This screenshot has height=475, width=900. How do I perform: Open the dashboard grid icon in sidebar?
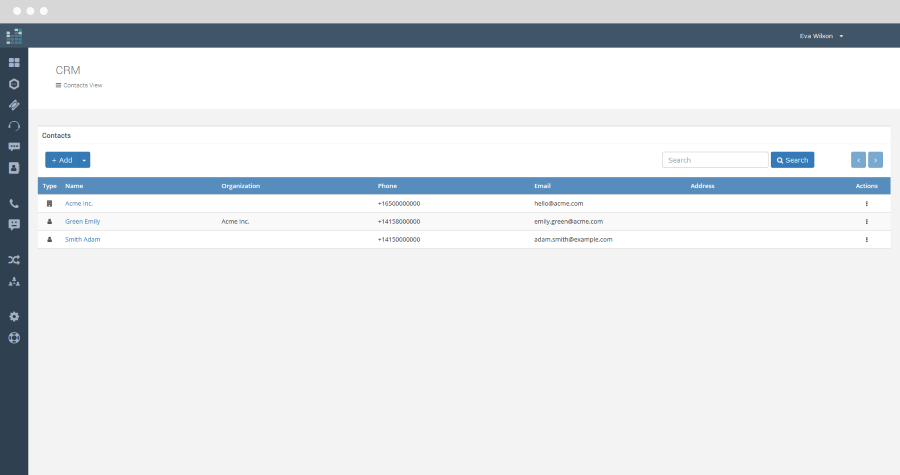[14, 62]
